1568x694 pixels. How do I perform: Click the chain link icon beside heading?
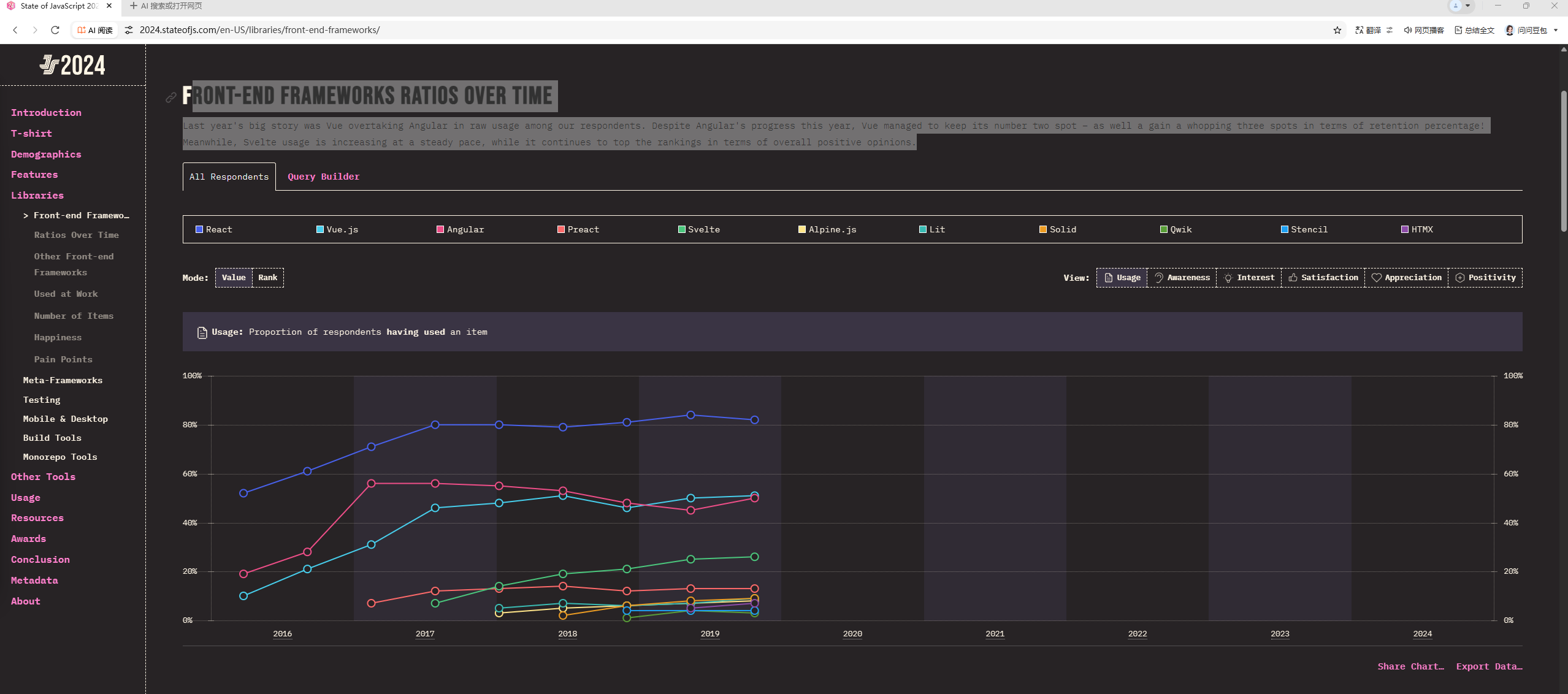click(x=171, y=97)
